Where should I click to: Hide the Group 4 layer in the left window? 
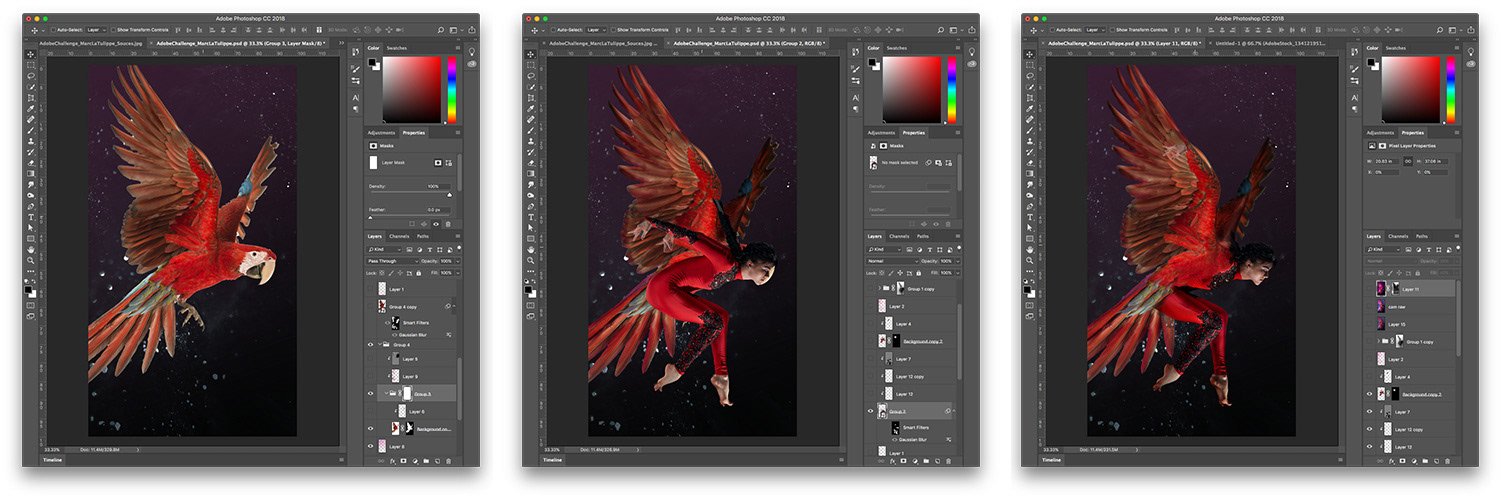(370, 345)
